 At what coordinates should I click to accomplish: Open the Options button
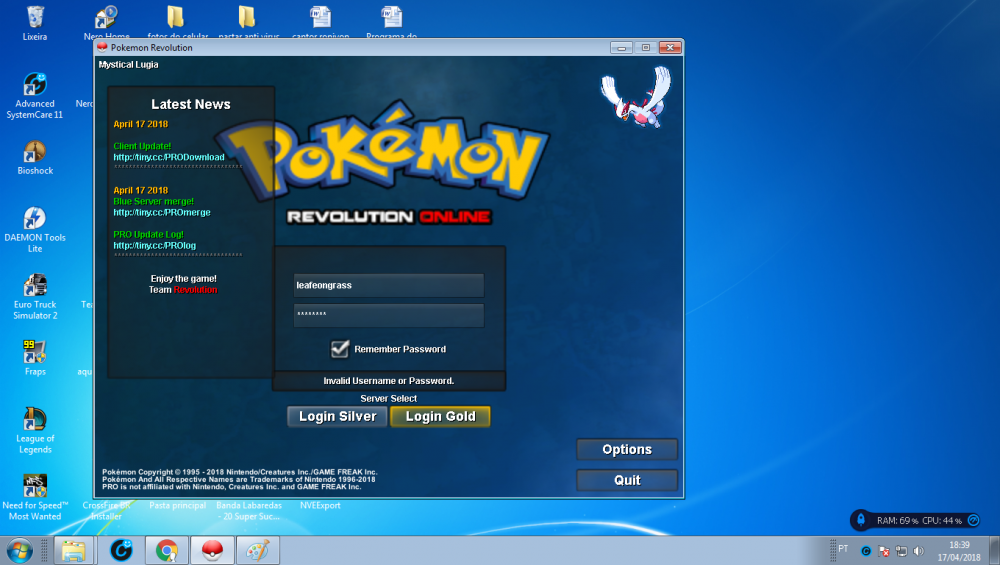coord(627,450)
